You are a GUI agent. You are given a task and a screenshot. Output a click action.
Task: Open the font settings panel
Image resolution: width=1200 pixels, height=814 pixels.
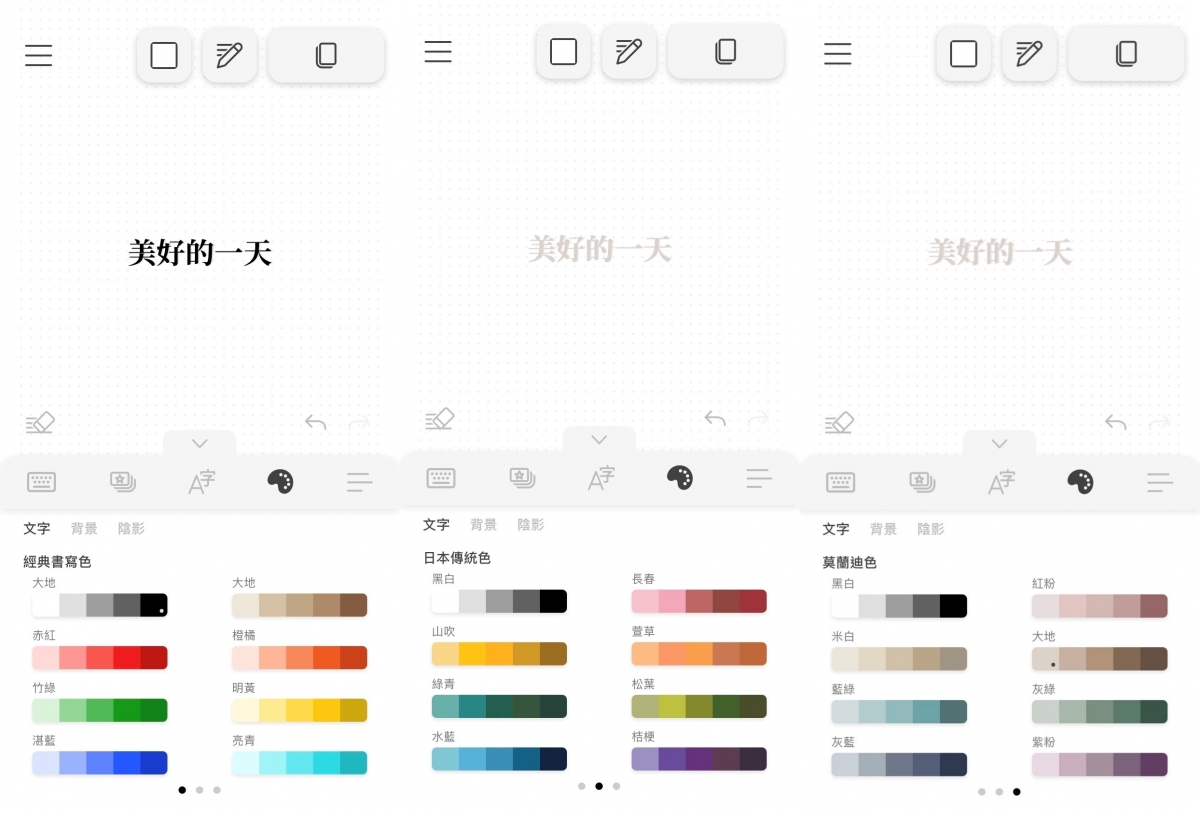pos(200,481)
